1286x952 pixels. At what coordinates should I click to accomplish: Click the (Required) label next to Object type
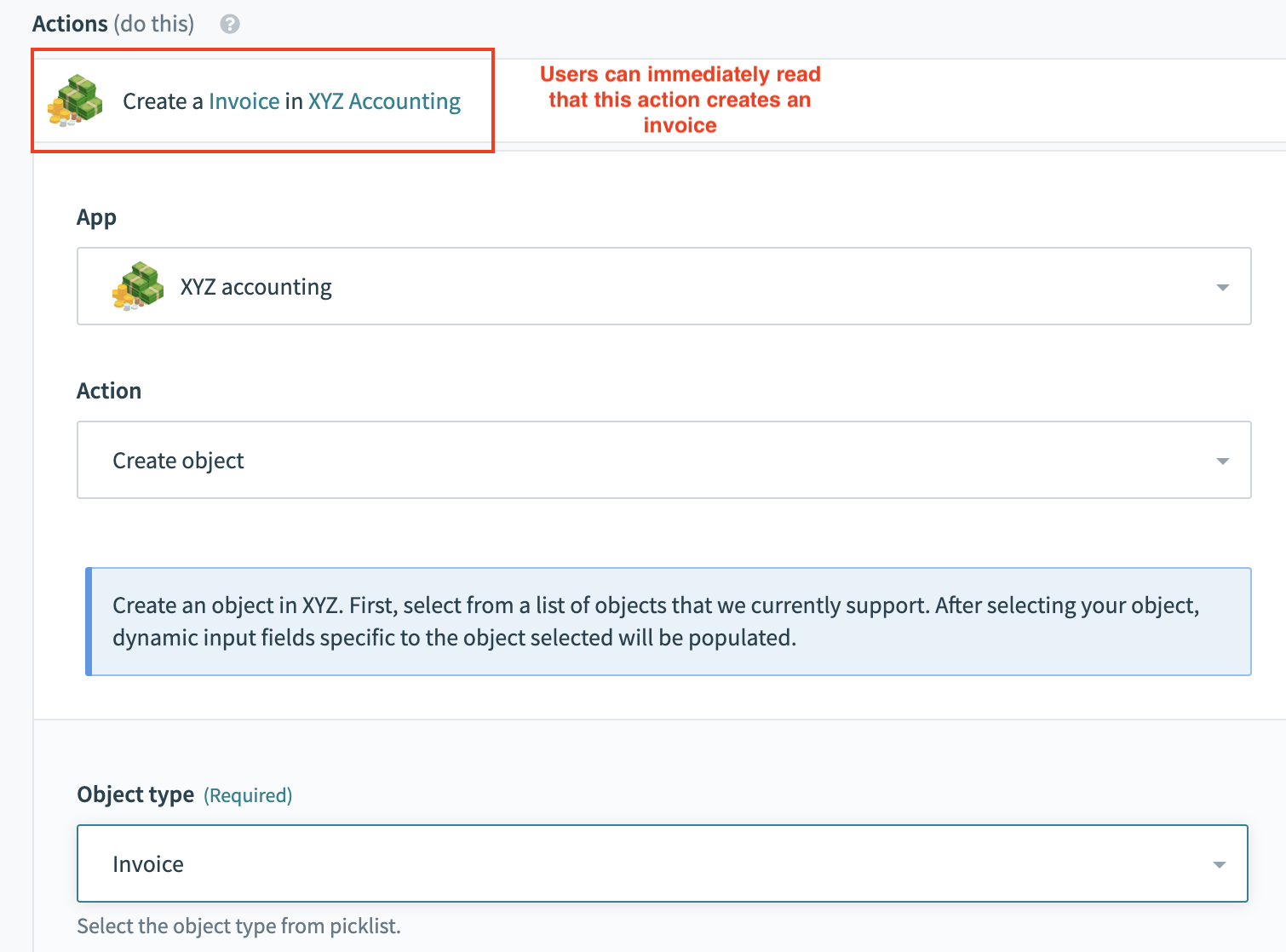pos(247,794)
